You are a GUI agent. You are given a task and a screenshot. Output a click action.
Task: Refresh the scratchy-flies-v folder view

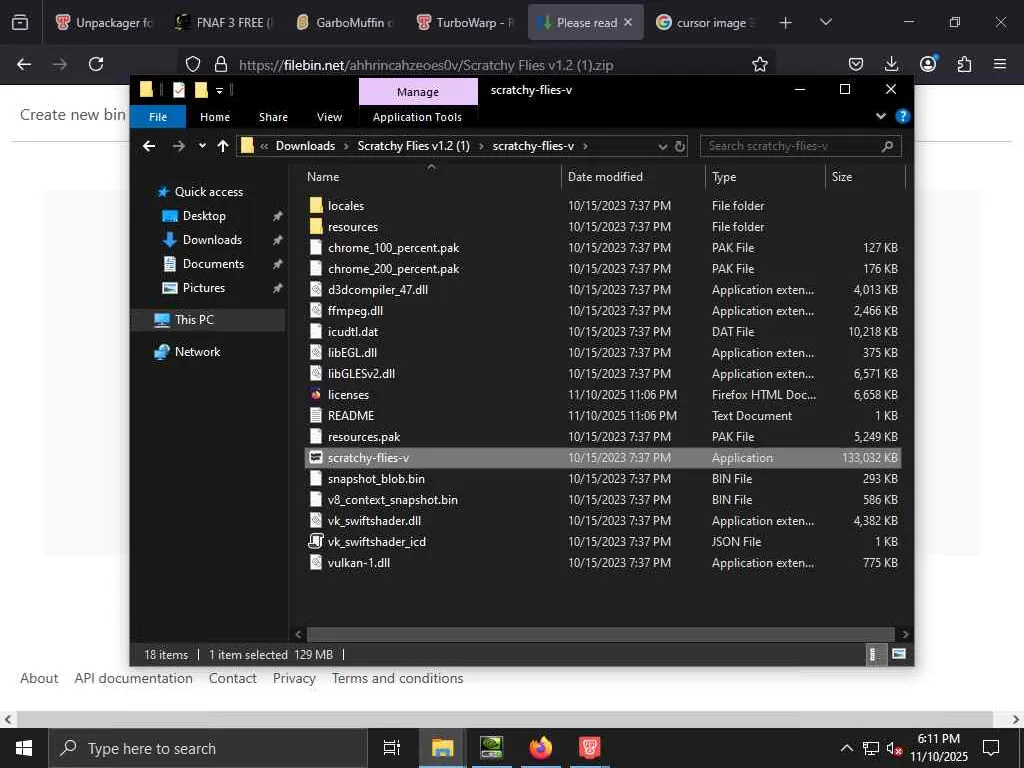[x=680, y=146]
